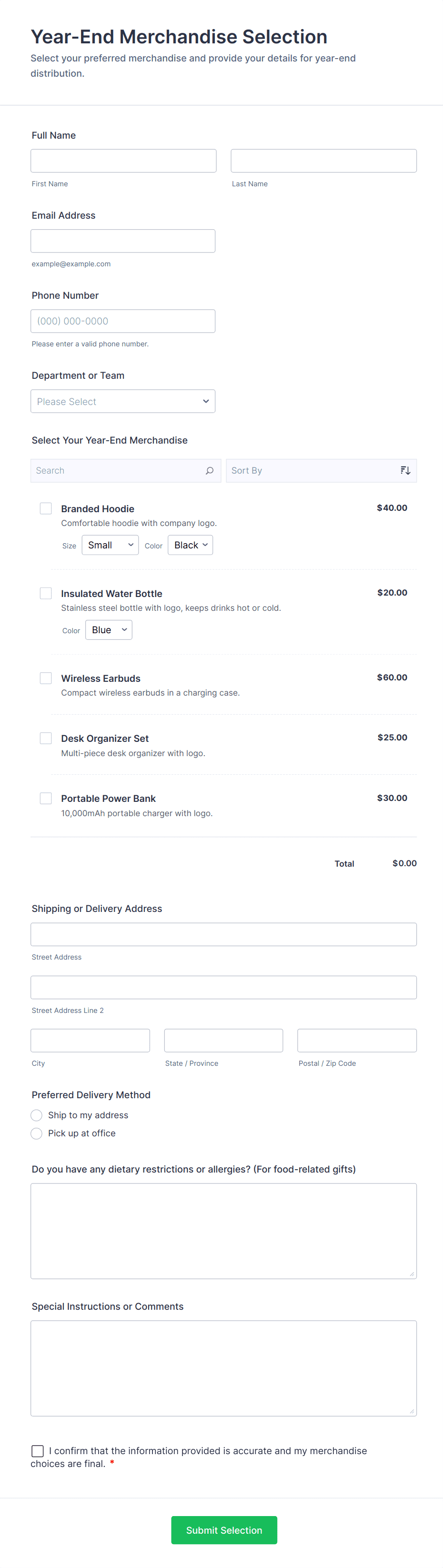Check the Desk Organizer Set box
This screenshot has height=1568, width=443.
(46, 738)
